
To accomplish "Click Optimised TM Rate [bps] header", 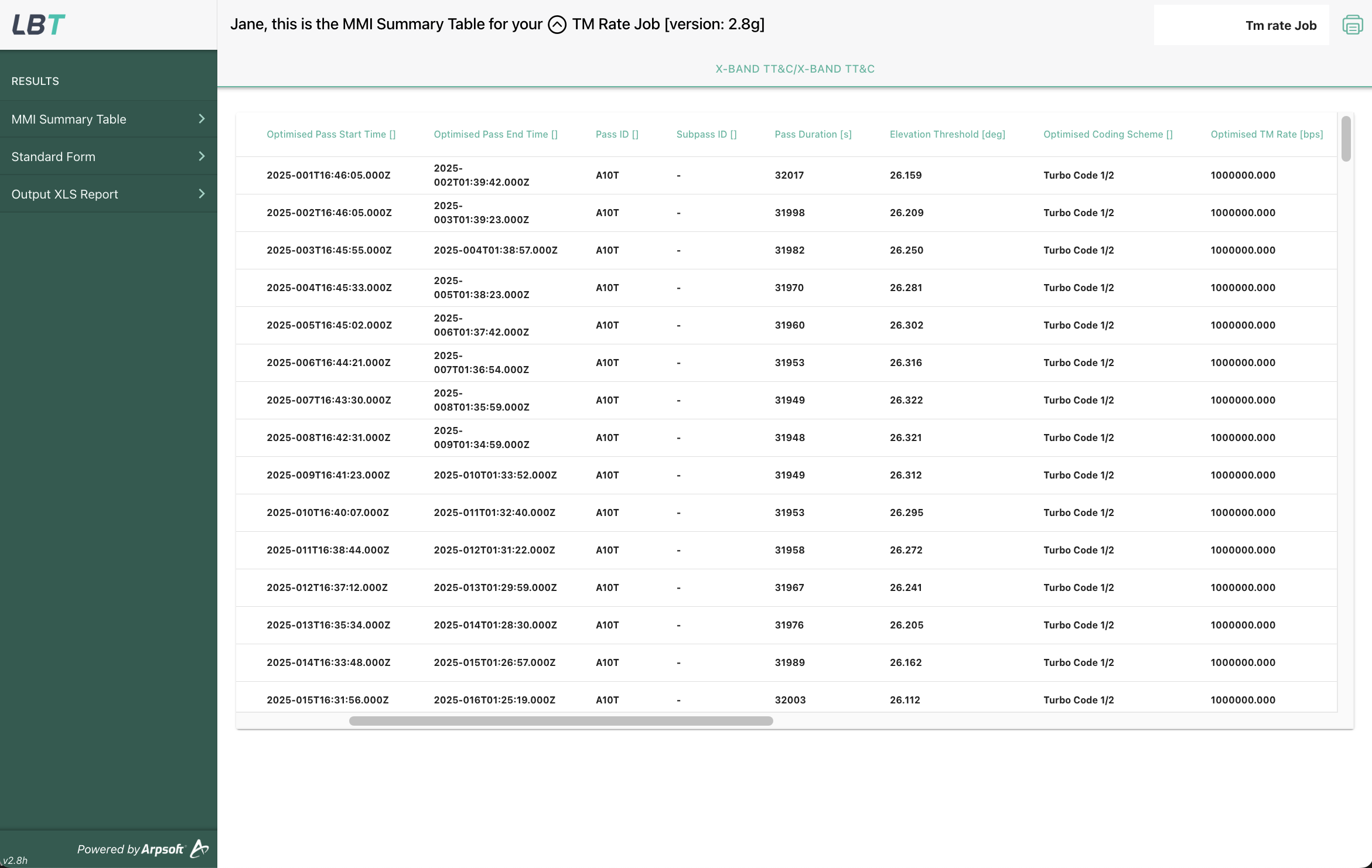I will [1267, 135].
